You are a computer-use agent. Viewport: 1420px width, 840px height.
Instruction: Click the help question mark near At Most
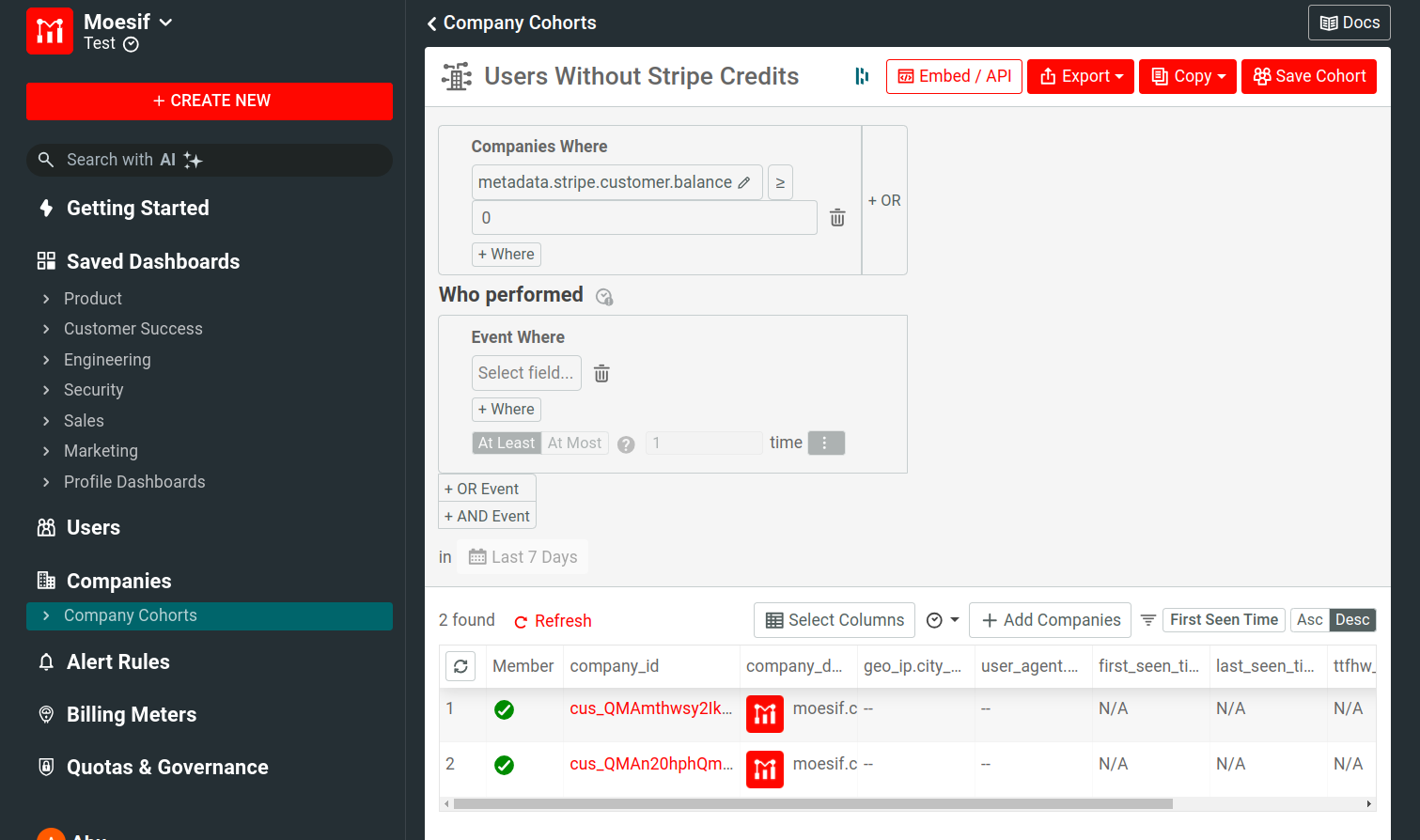tap(626, 444)
